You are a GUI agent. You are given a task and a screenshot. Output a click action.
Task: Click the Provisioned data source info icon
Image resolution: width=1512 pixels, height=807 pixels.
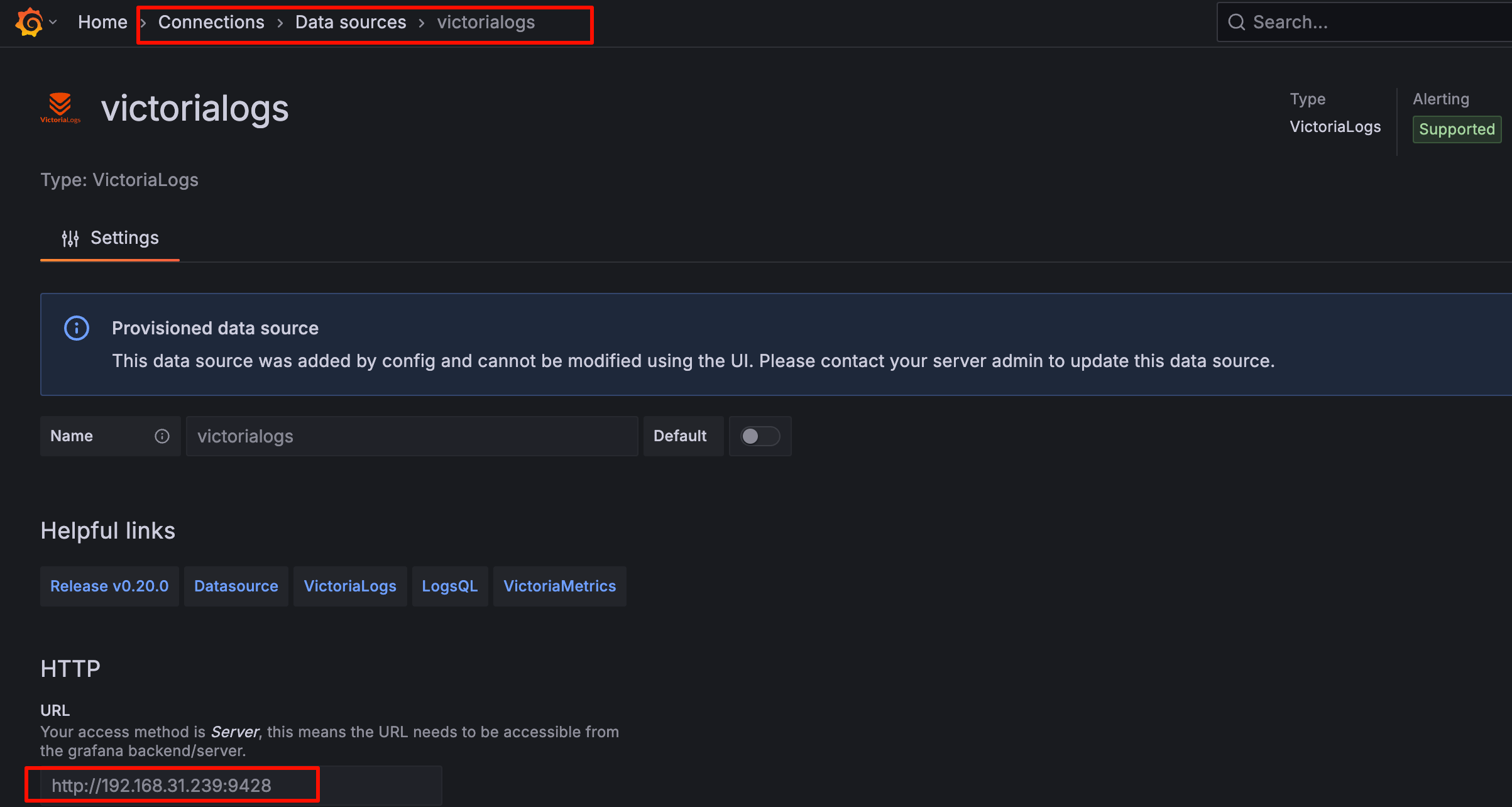click(77, 328)
